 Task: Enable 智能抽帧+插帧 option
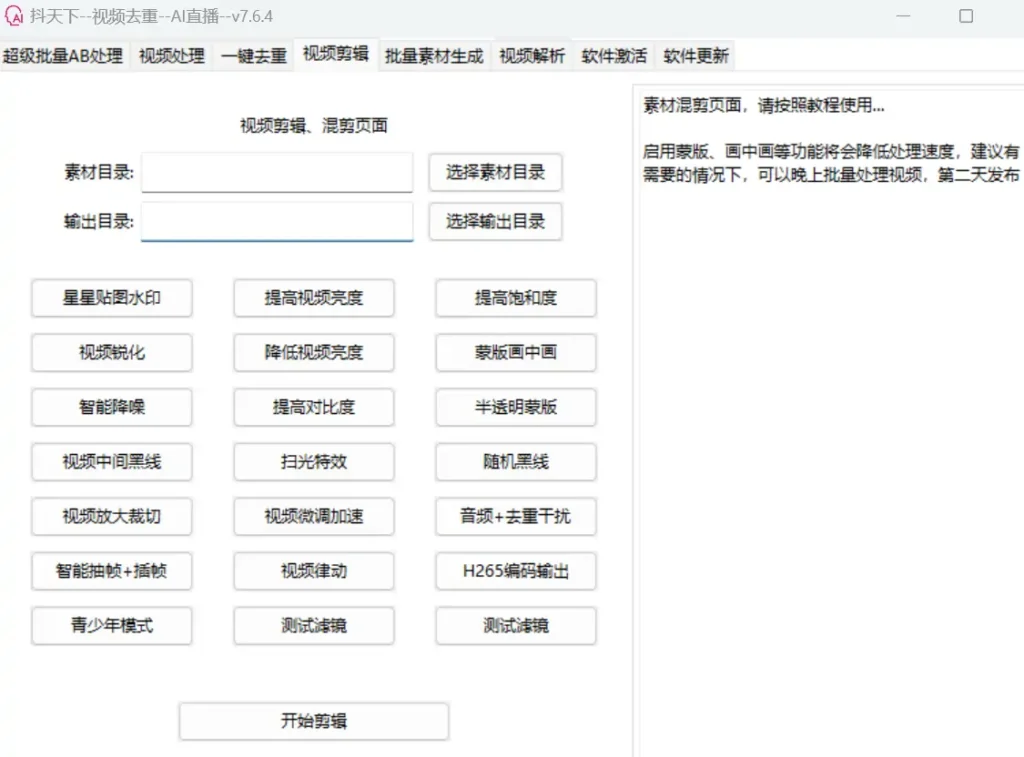click(x=112, y=571)
